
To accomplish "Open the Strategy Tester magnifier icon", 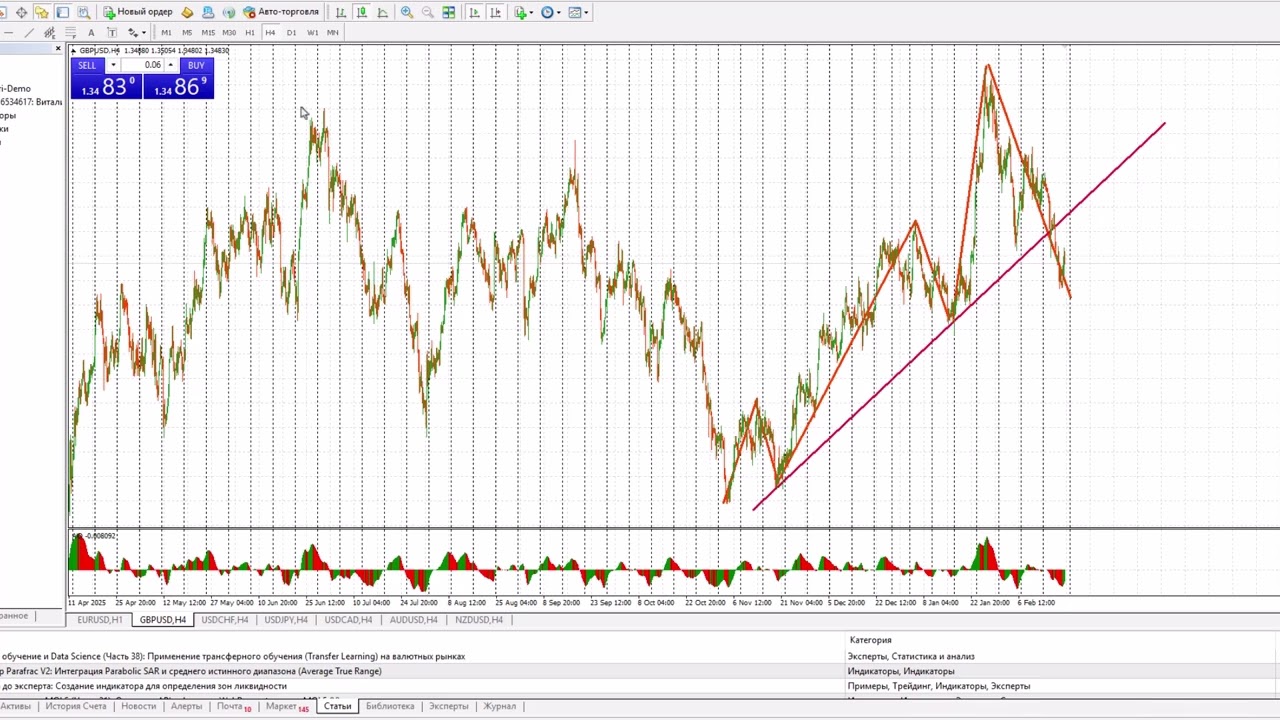I will (83, 12).
